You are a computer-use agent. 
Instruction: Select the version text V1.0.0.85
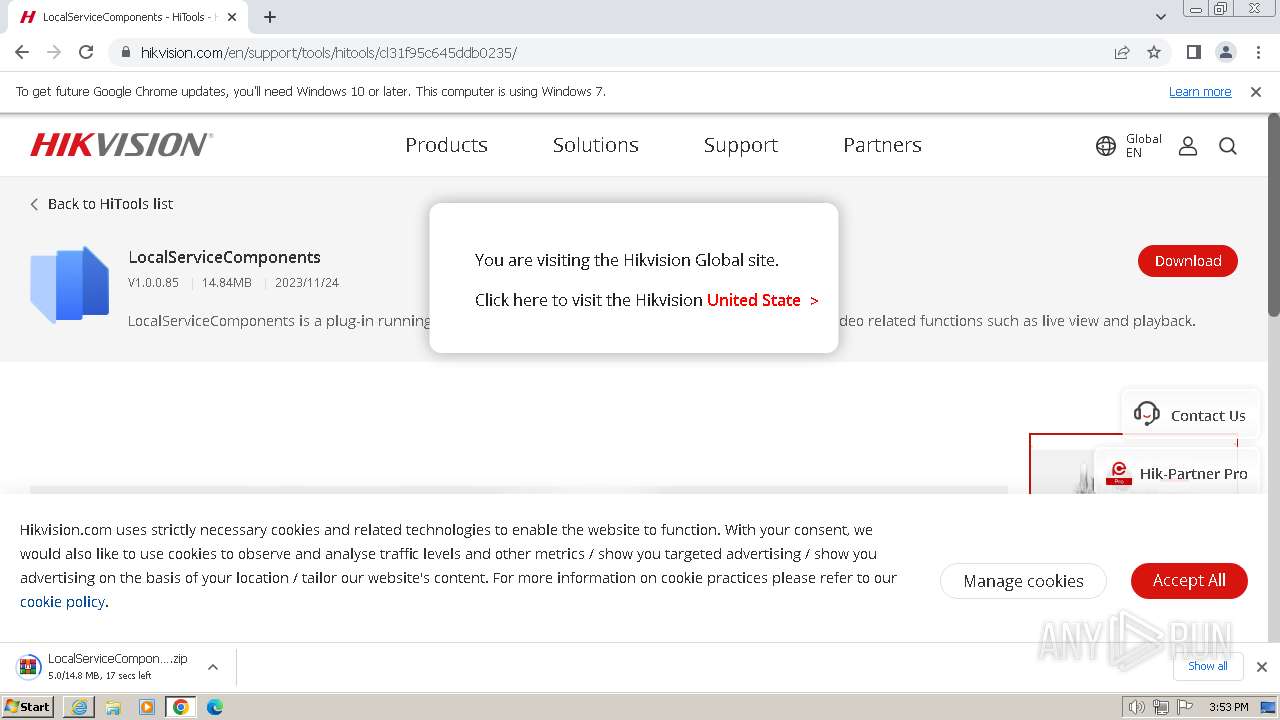click(x=153, y=283)
